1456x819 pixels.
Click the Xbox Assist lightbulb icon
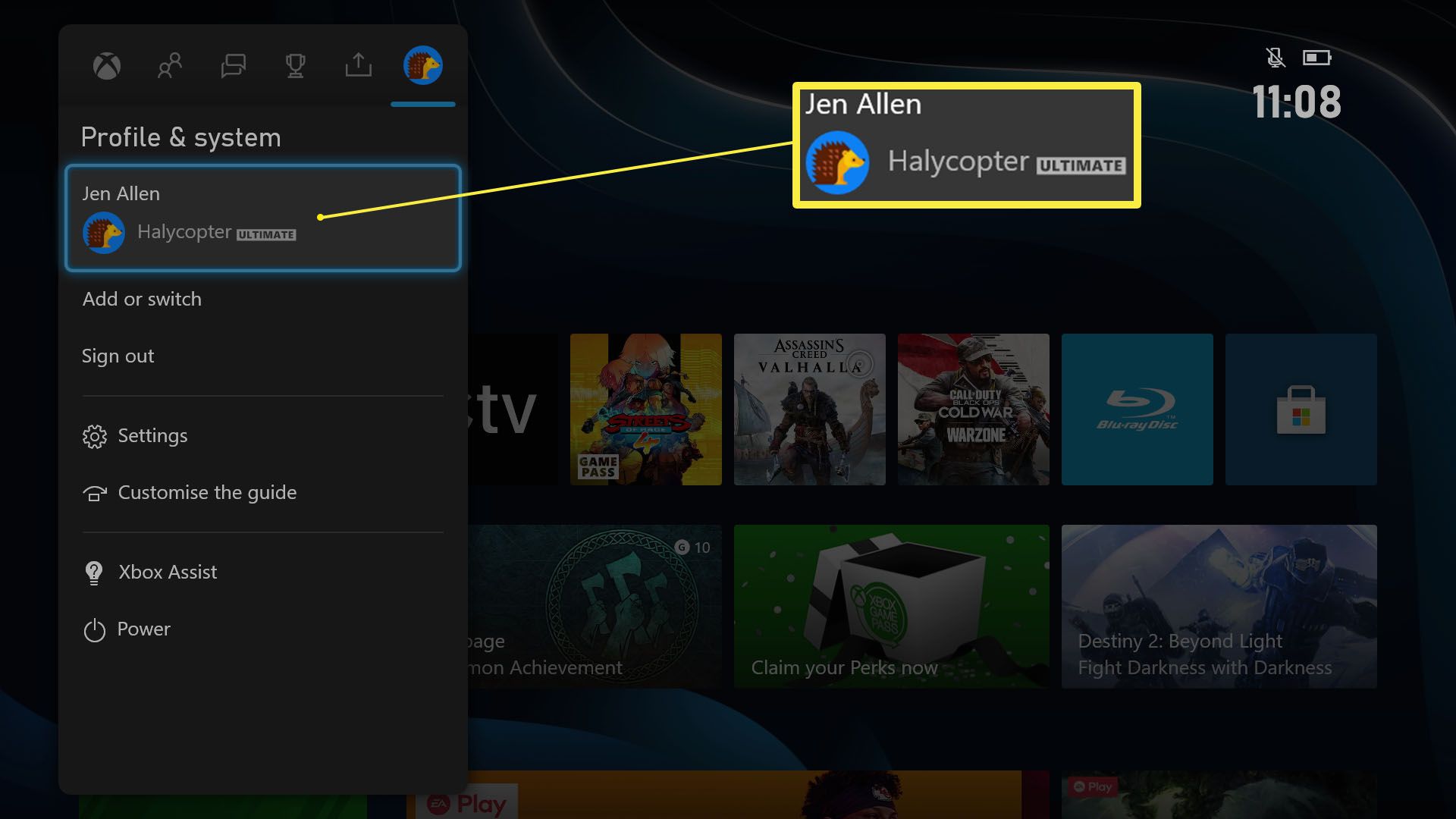click(94, 573)
